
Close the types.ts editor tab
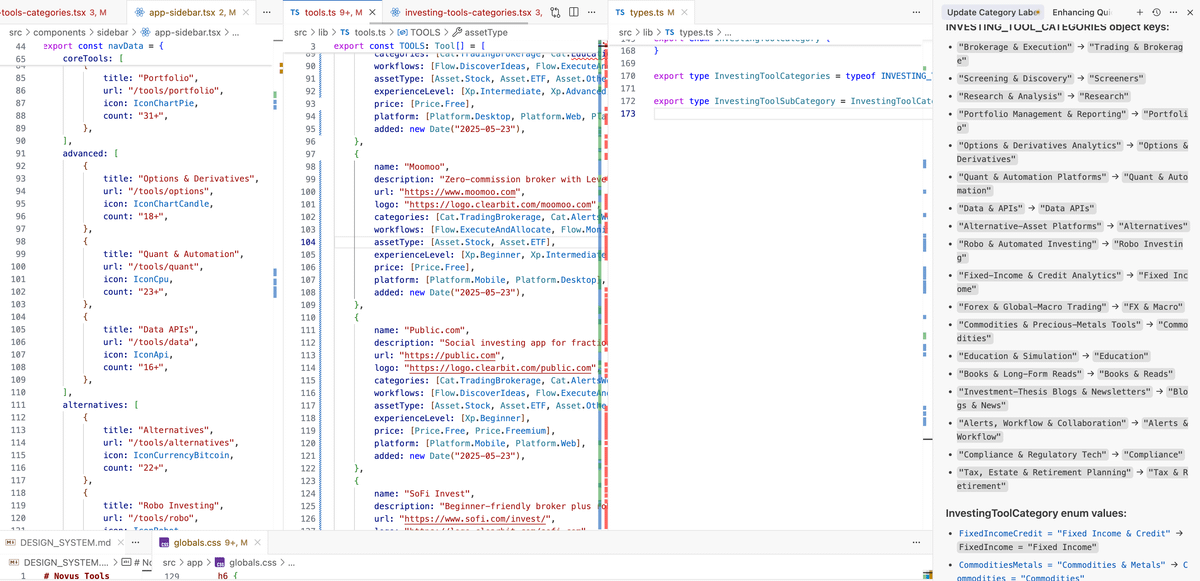pyautogui.click(x=684, y=12)
